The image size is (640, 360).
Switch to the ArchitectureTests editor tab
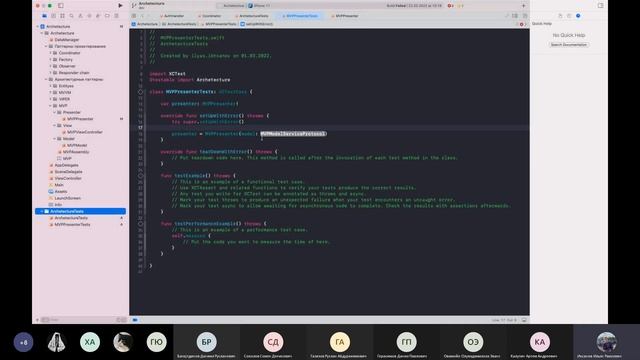(x=252, y=16)
